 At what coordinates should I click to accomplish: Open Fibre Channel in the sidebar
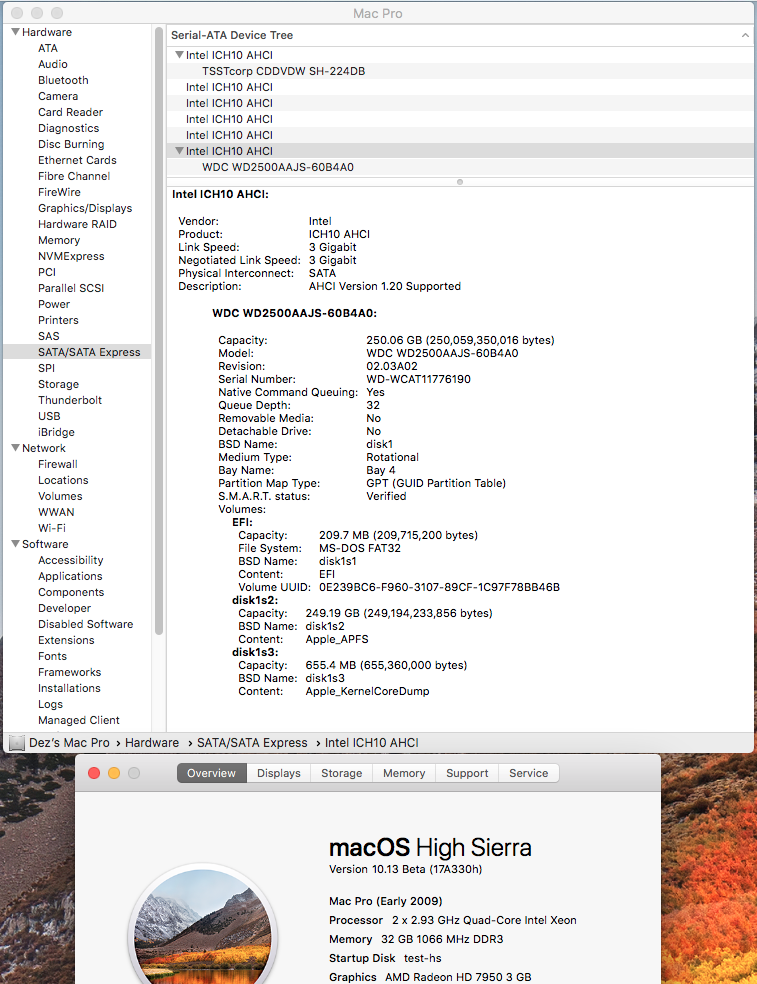point(74,176)
